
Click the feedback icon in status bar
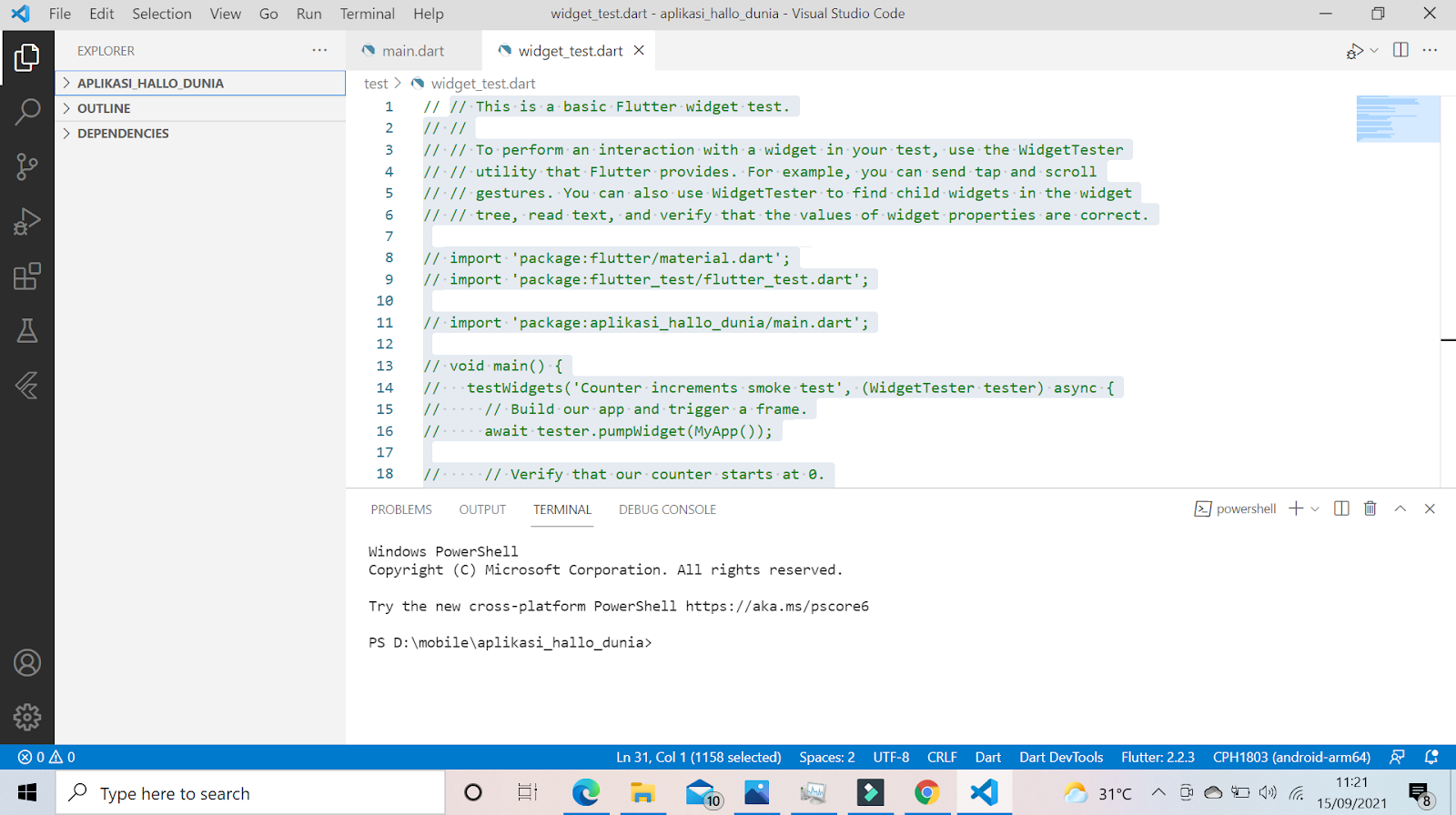click(1397, 757)
